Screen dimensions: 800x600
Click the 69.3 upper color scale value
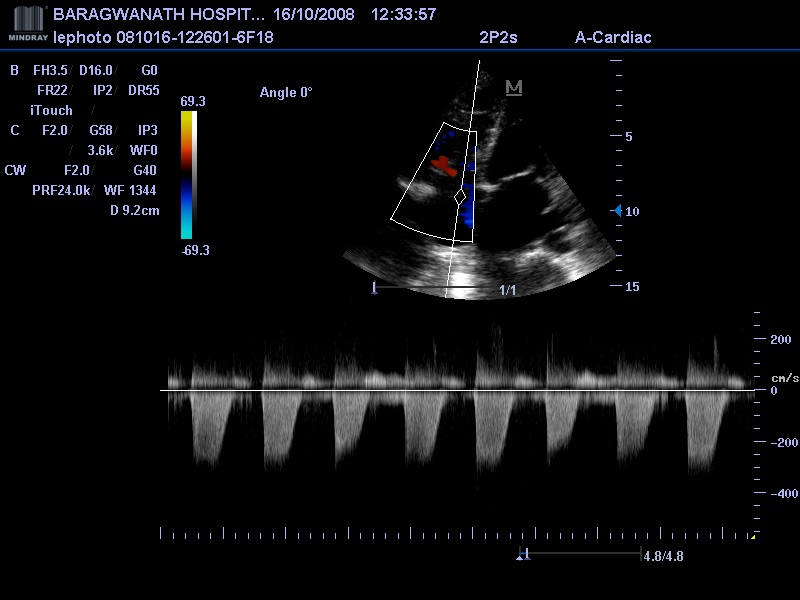coord(193,101)
